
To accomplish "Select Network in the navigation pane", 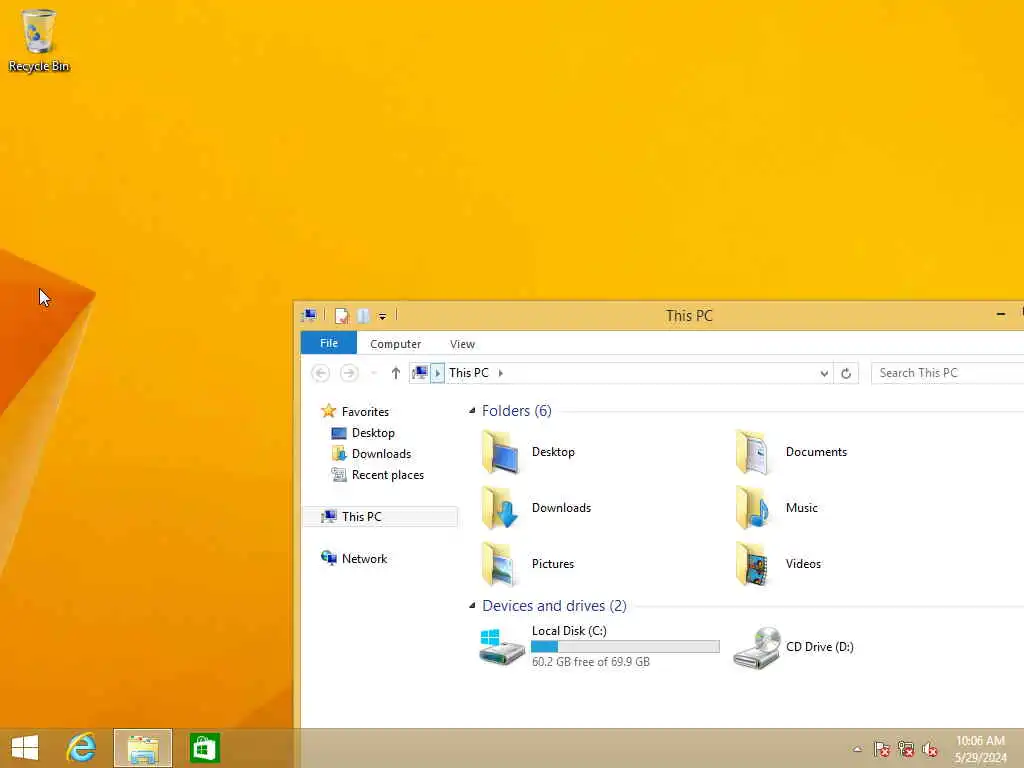I will [x=364, y=558].
